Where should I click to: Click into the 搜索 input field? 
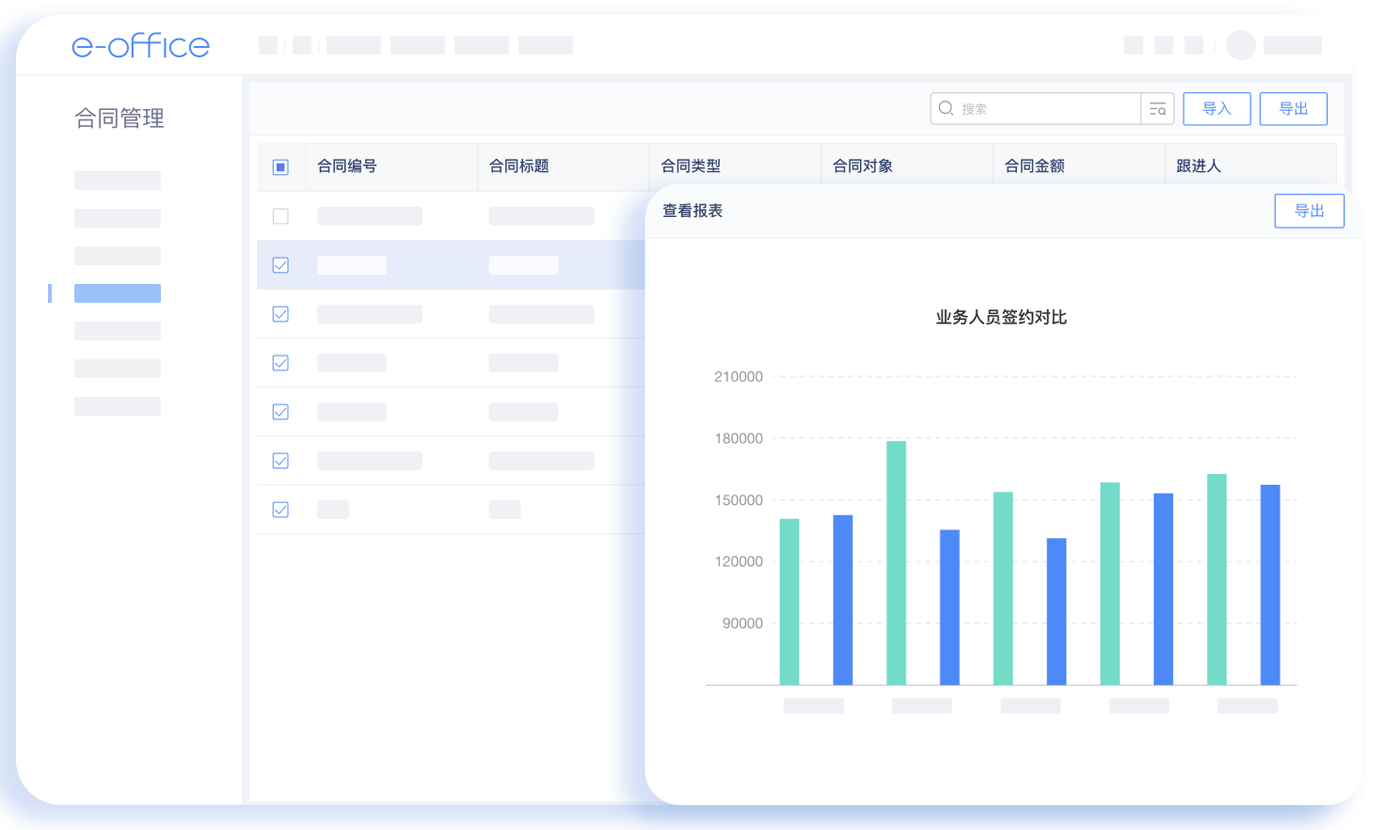coord(1045,109)
